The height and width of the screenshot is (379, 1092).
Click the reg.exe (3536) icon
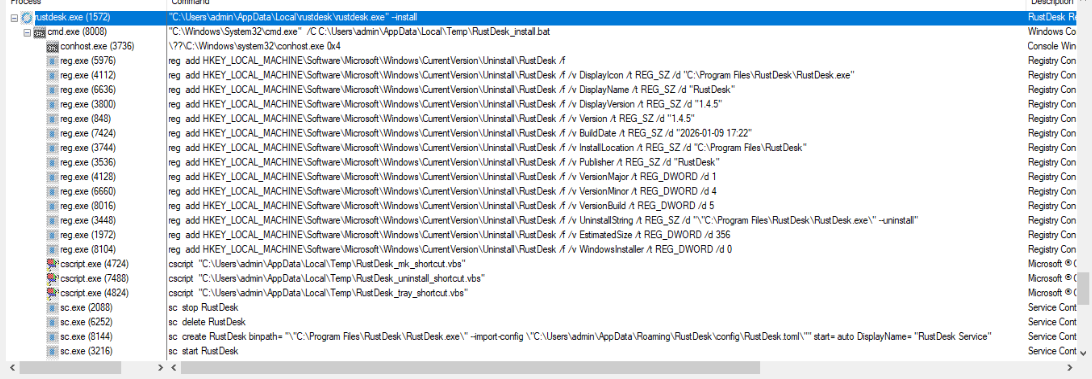[52, 162]
